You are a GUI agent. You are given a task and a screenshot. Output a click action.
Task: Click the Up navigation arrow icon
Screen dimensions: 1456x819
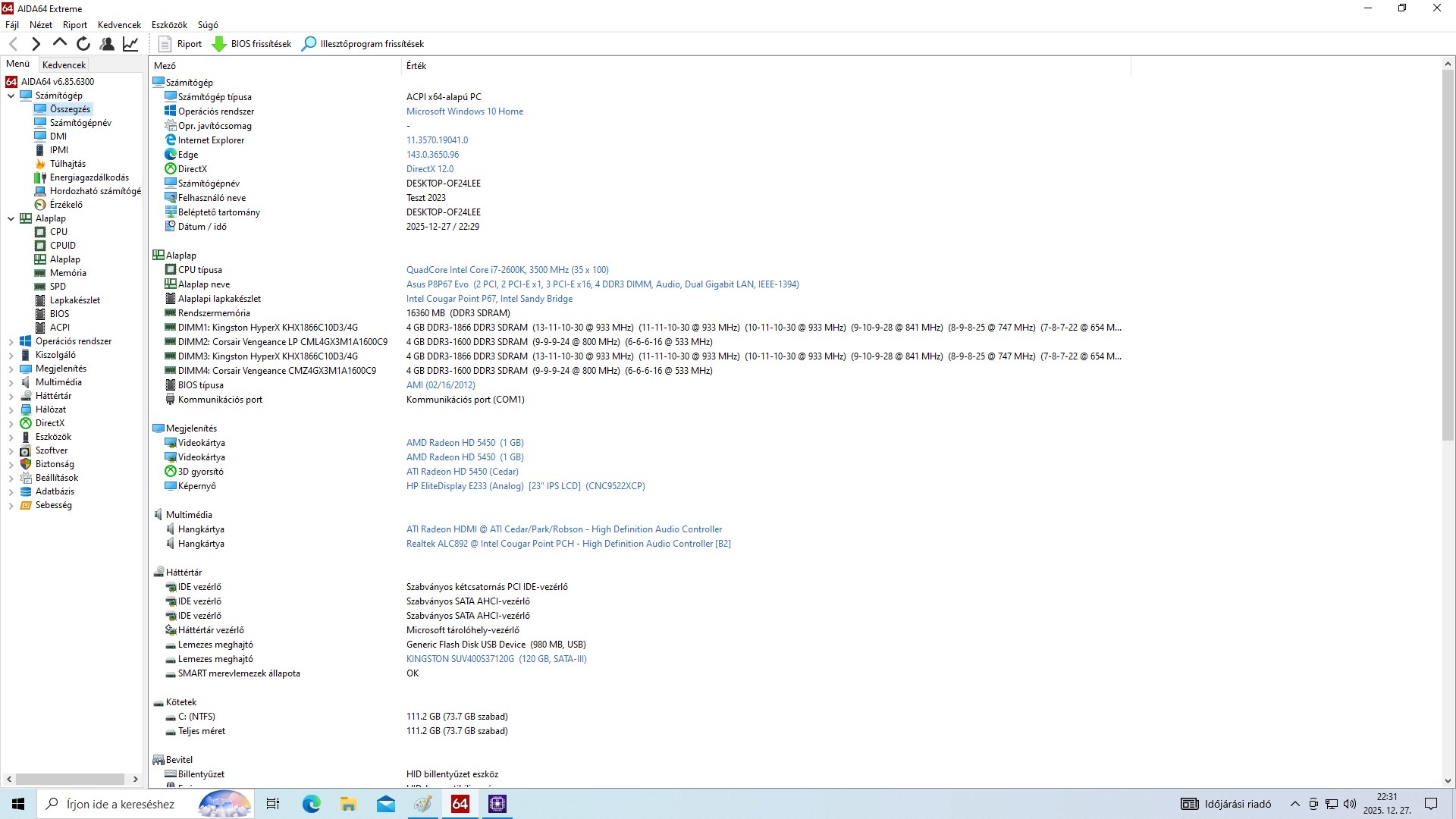(60, 43)
